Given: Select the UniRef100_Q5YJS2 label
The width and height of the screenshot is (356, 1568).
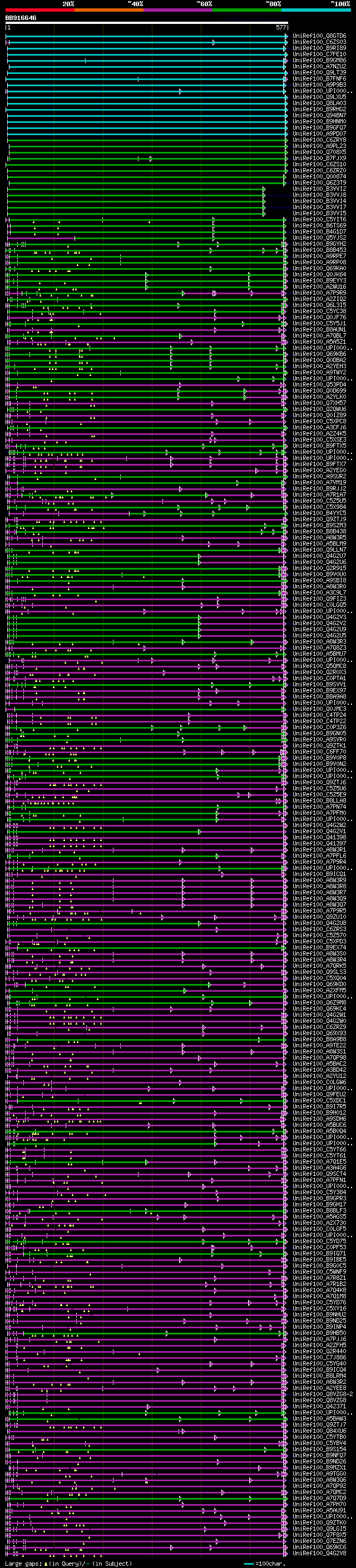Looking at the screenshot, I should 319,238.
